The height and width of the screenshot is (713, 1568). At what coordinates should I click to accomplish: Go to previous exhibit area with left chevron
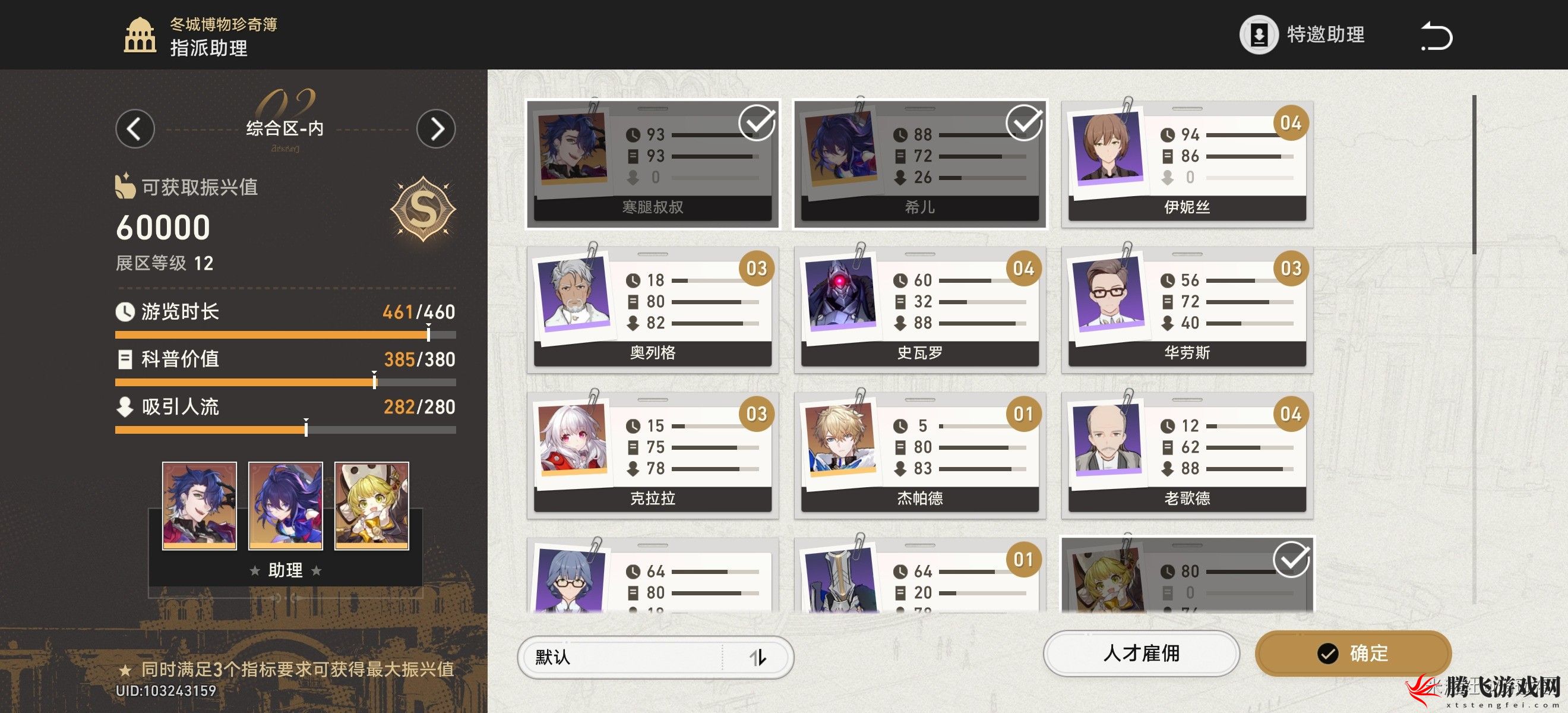tap(135, 129)
